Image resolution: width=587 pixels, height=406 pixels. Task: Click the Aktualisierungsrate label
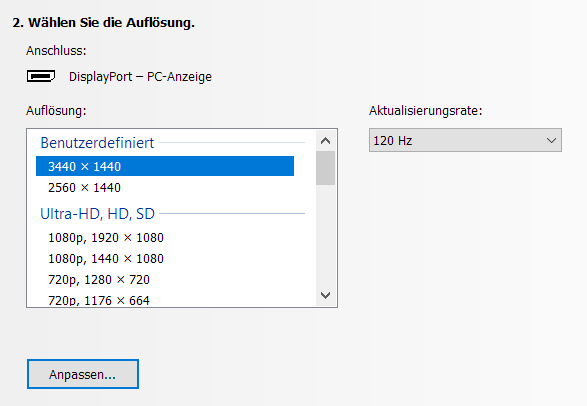426,111
